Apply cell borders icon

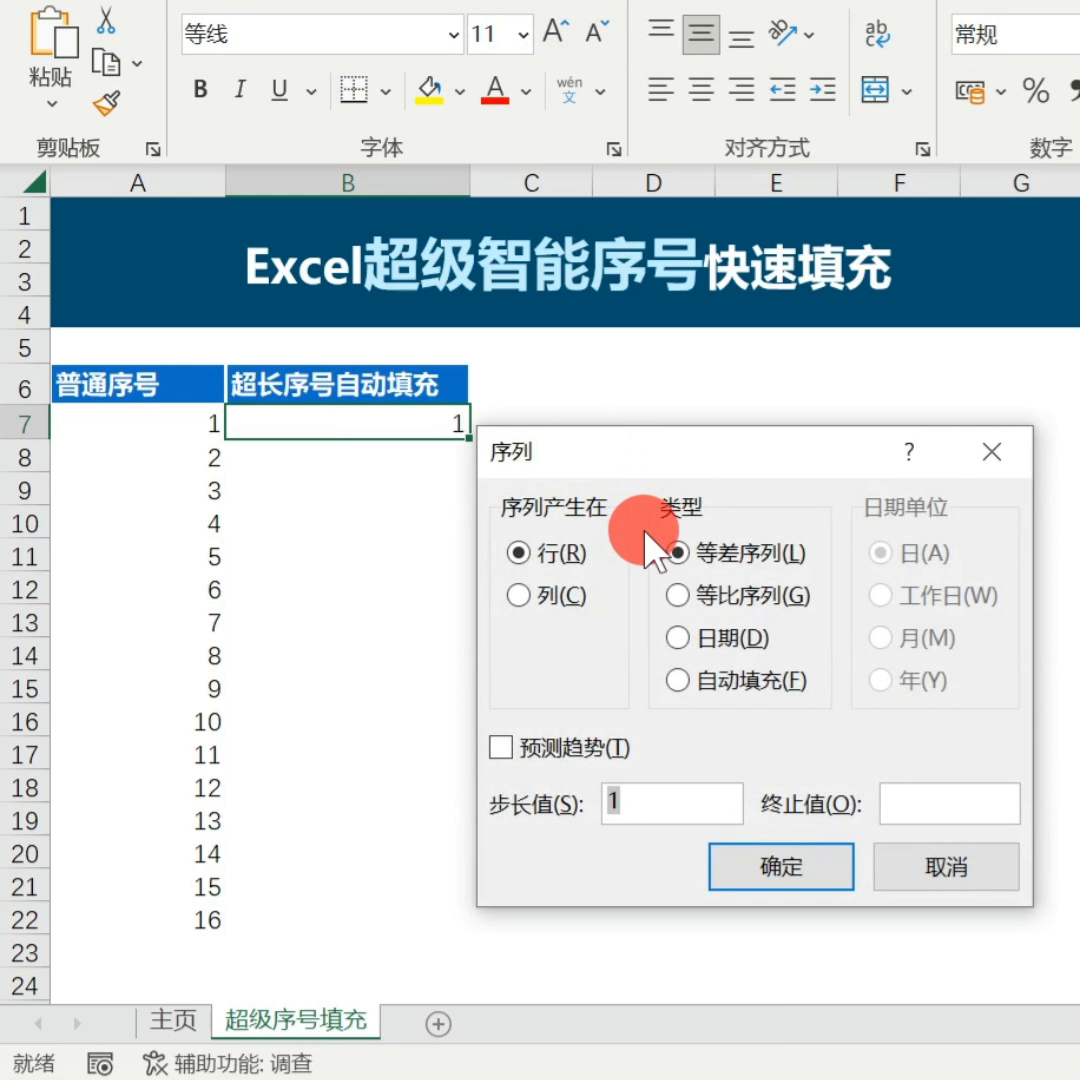click(354, 90)
